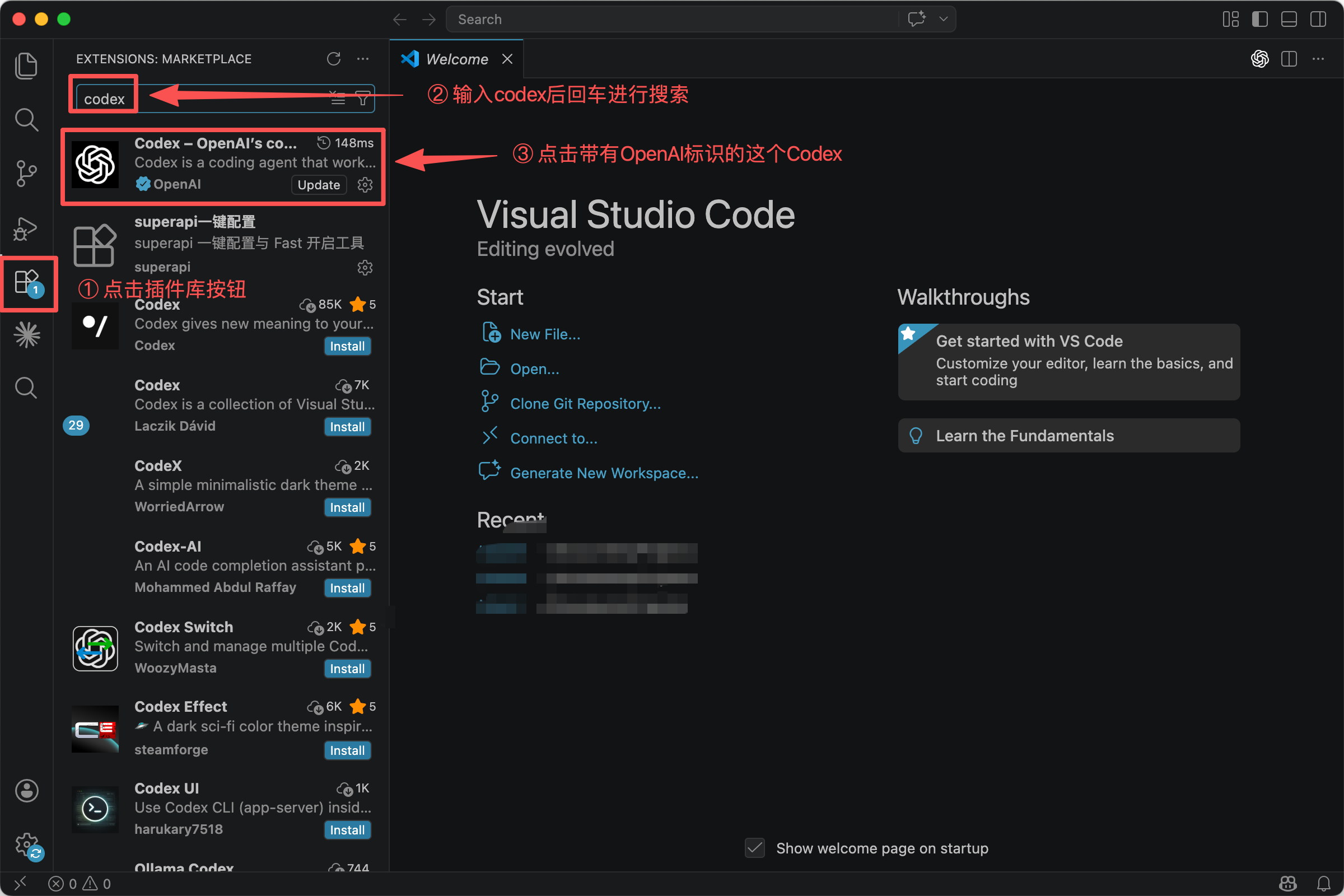Install Codex UI by harukary7518
This screenshot has height=896, width=1344.
coord(347,830)
